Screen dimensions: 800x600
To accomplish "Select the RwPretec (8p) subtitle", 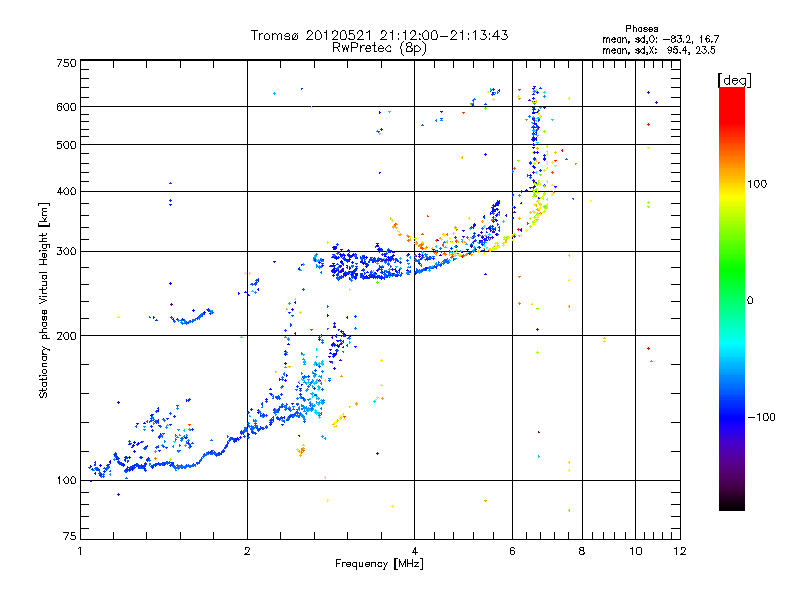I will 379,47.
